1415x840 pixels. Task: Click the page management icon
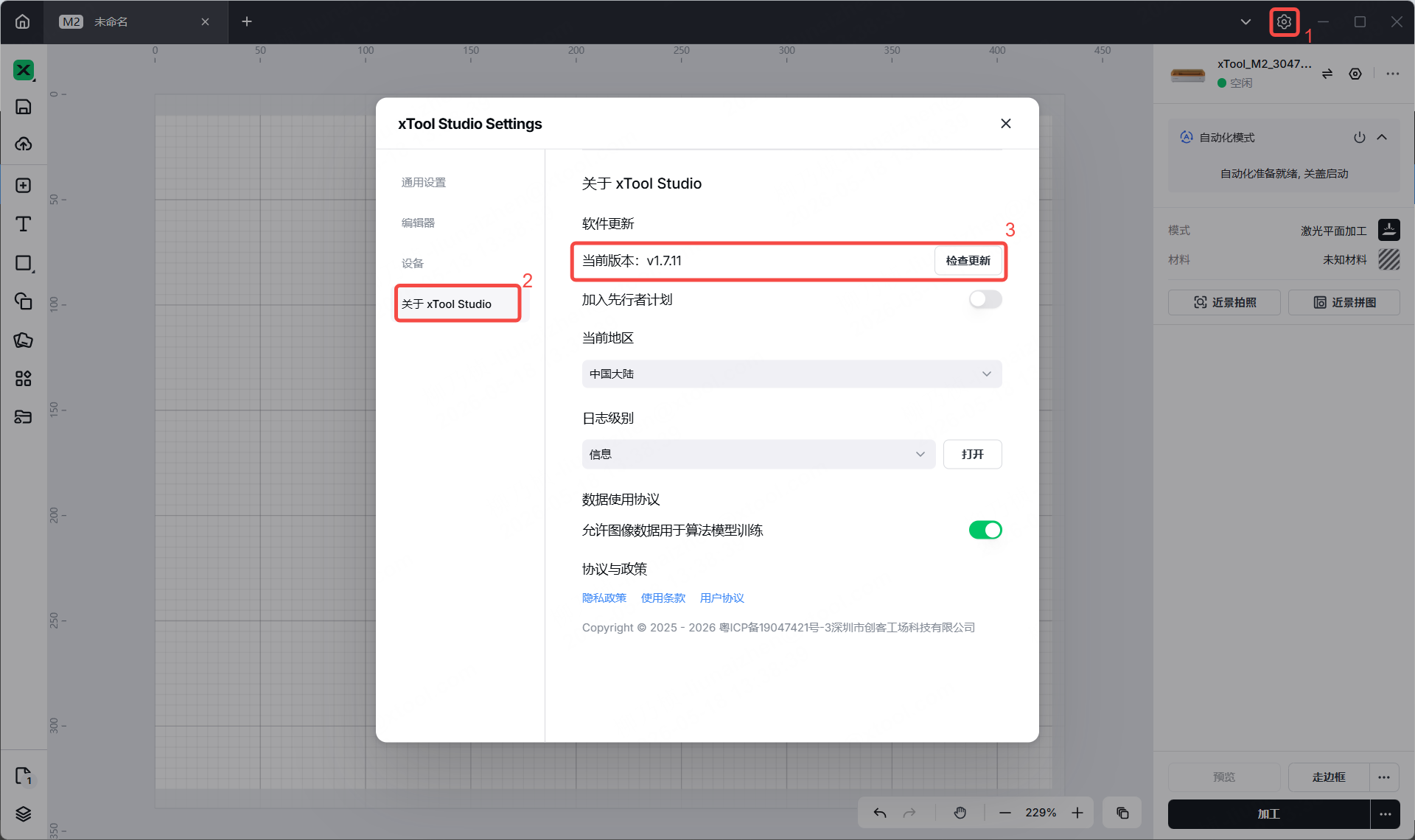(24, 775)
